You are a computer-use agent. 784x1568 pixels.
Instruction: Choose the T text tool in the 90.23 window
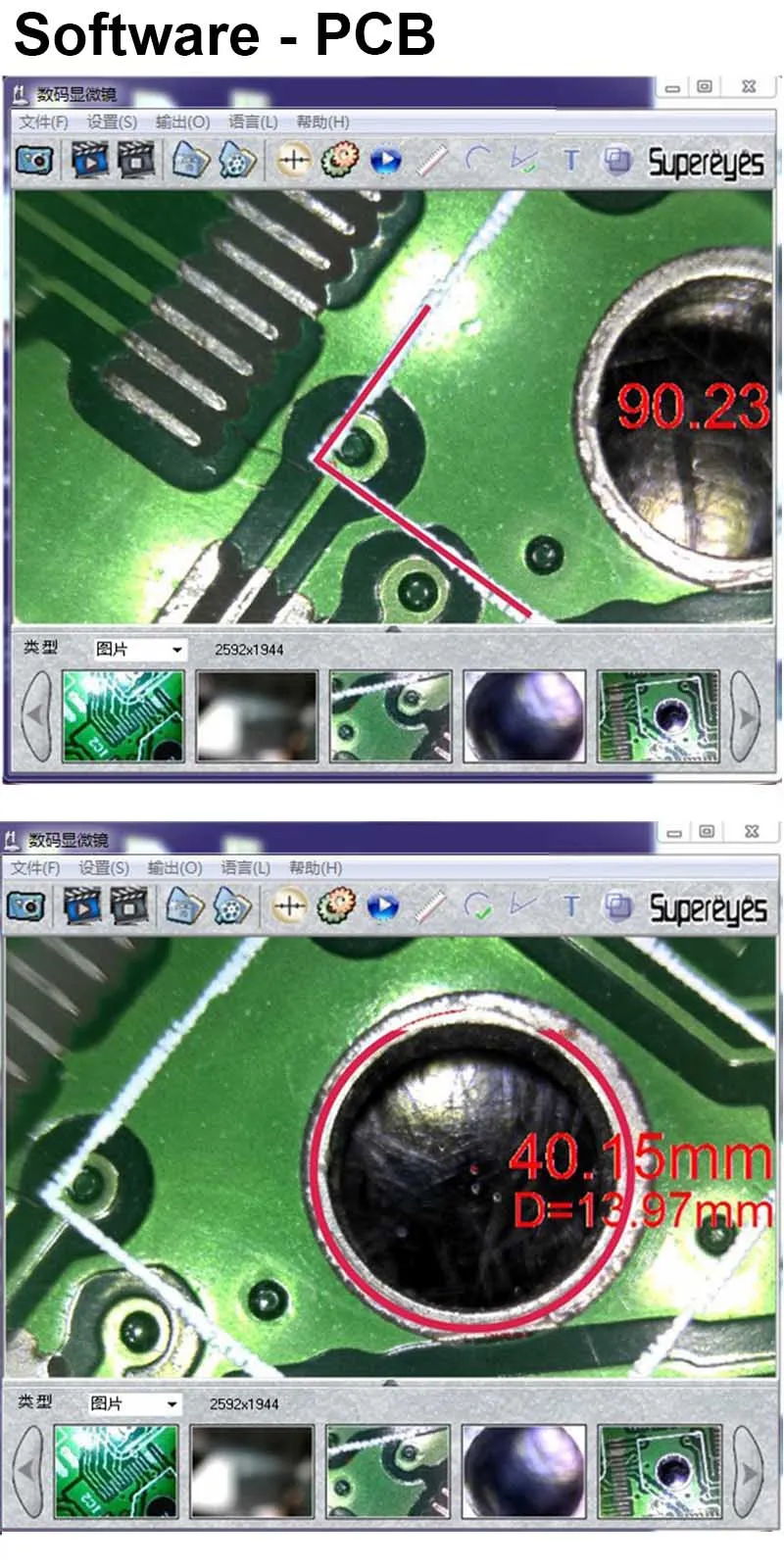point(570,160)
